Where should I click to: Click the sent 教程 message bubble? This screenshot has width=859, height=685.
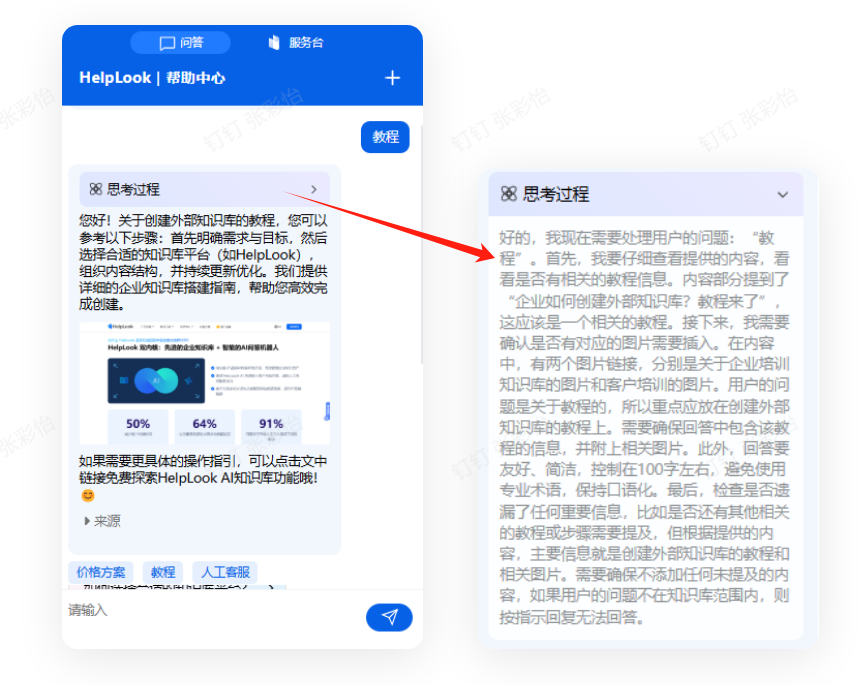385,137
